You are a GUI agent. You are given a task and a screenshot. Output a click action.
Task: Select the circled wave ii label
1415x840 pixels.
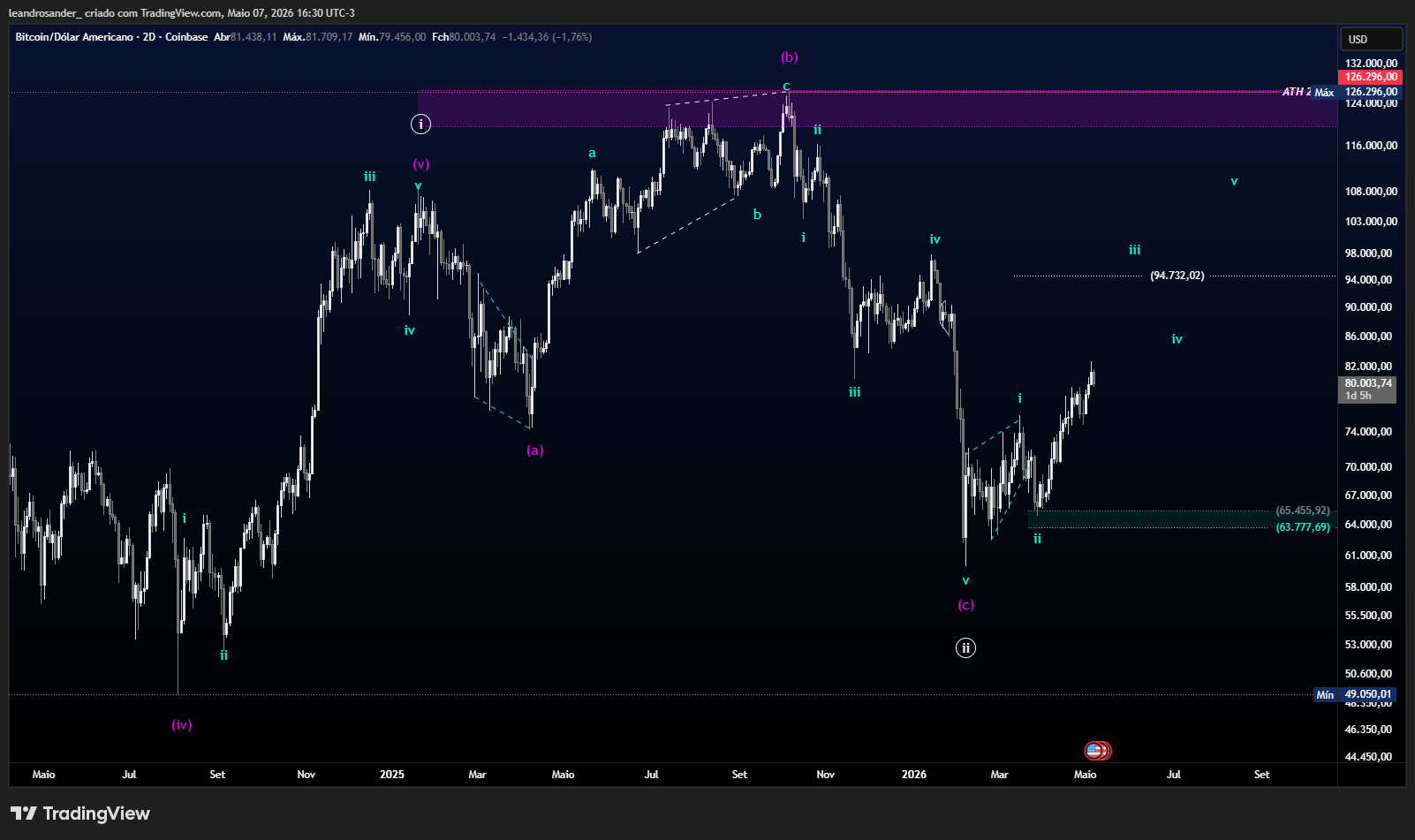pyautogui.click(x=965, y=648)
